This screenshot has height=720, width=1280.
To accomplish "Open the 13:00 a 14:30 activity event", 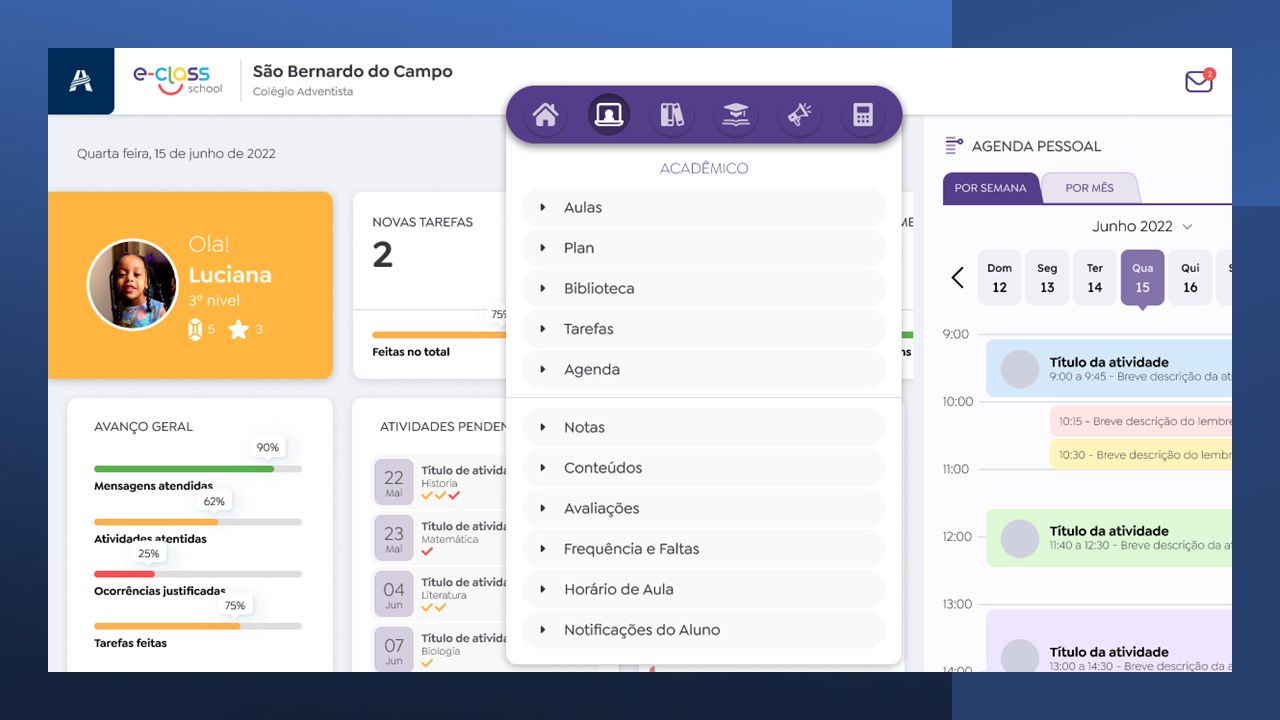I will 1109,641.
